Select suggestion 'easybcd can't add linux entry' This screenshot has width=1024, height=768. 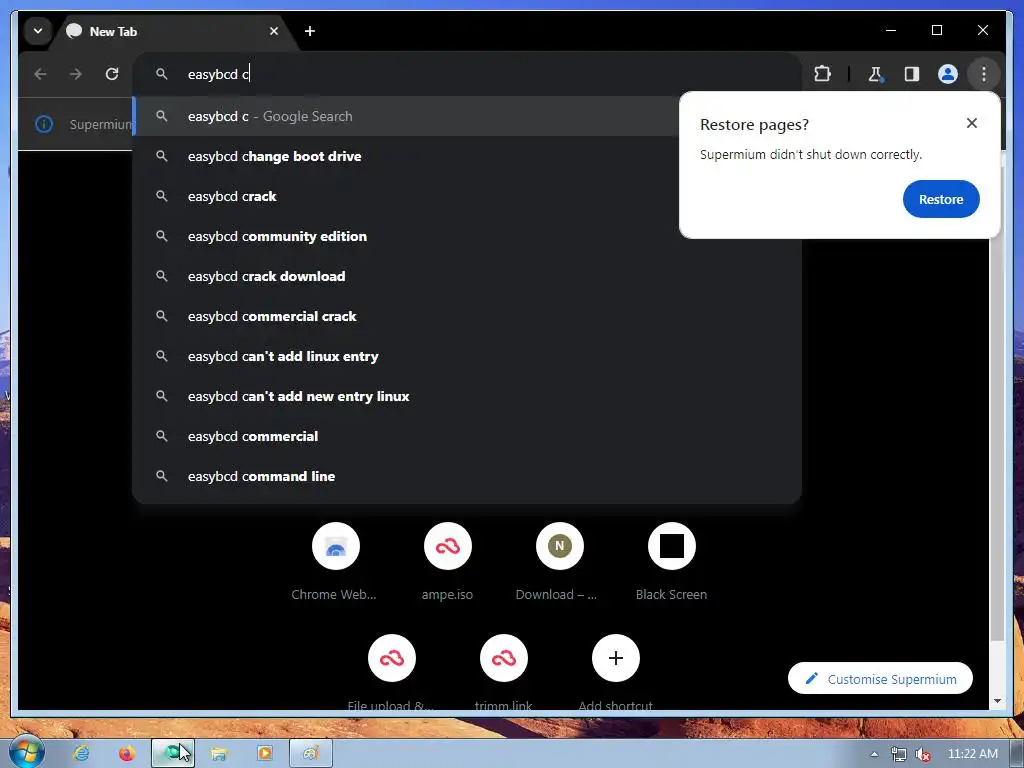tap(467, 357)
